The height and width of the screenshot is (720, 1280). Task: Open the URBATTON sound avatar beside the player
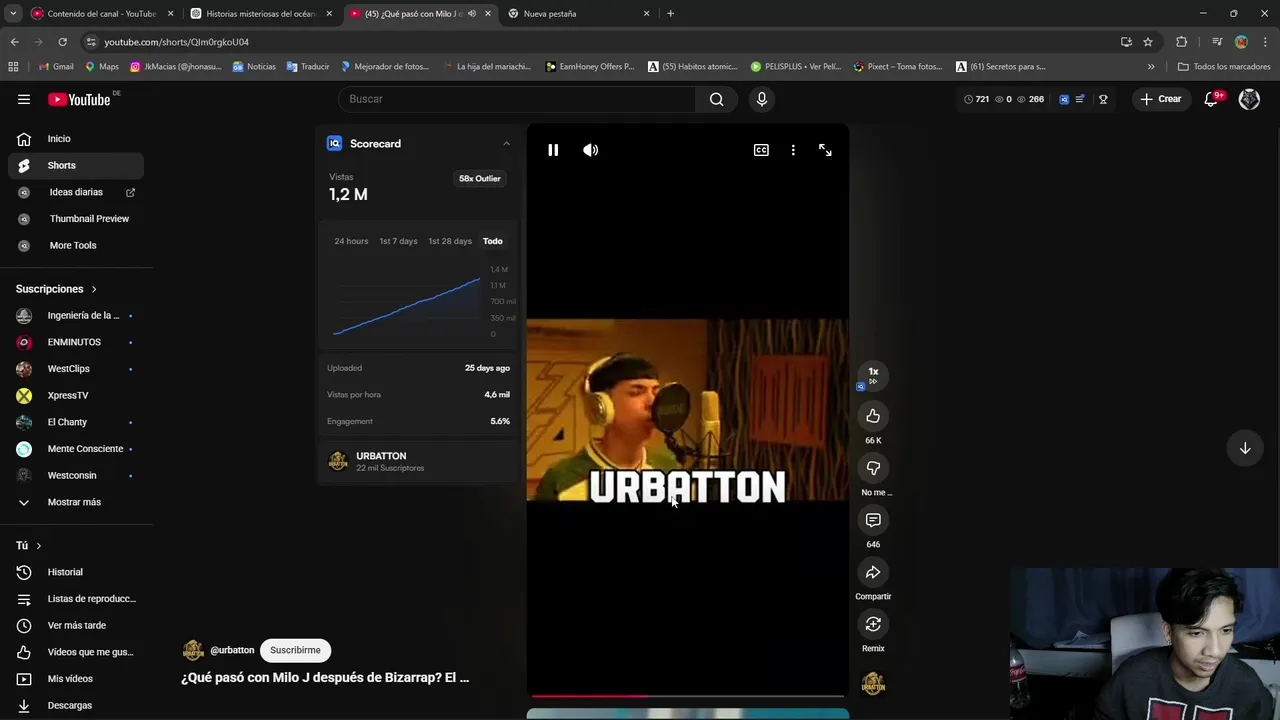click(873, 684)
